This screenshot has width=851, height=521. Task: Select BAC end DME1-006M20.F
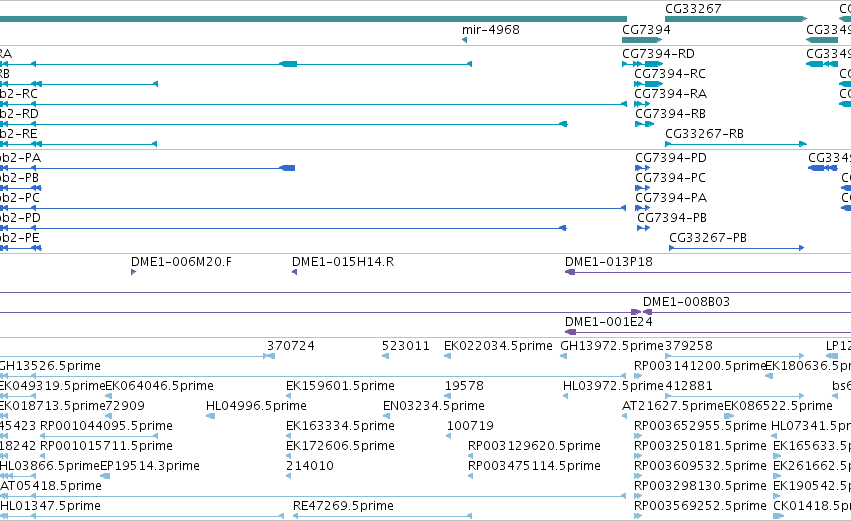tap(181, 262)
